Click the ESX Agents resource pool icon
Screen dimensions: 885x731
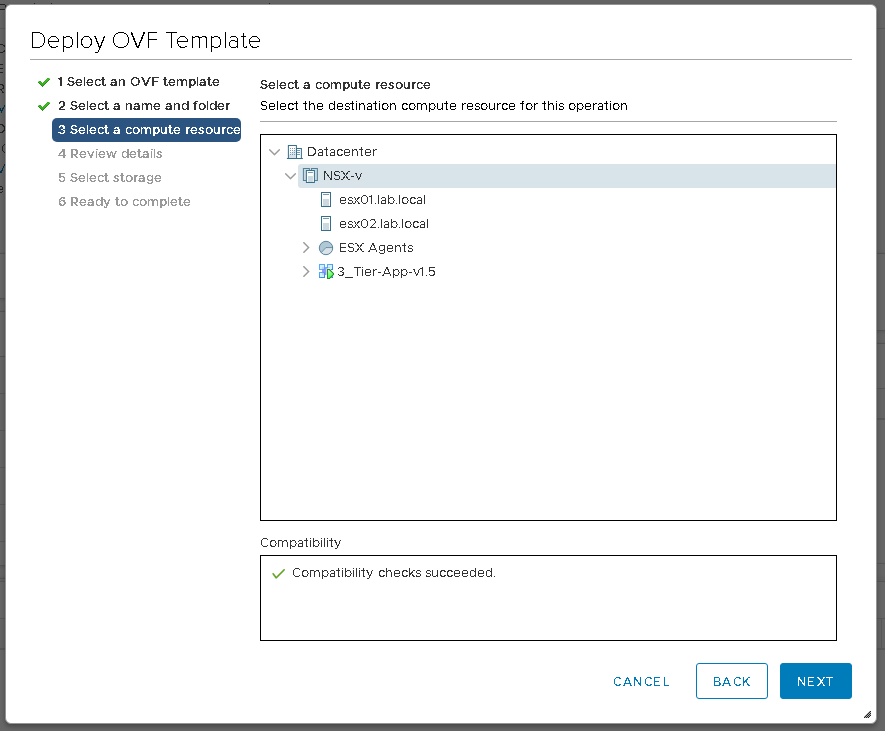pyautogui.click(x=326, y=248)
